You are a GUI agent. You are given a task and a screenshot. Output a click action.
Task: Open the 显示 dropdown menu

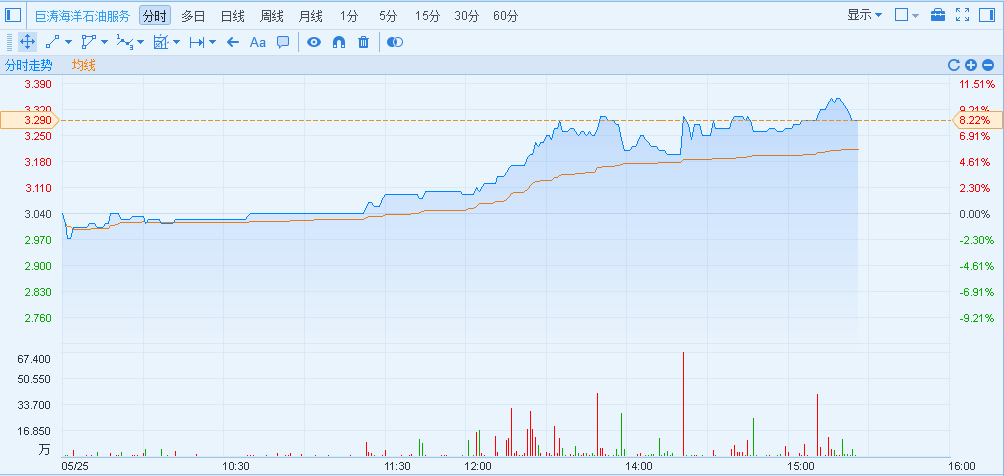coord(864,15)
